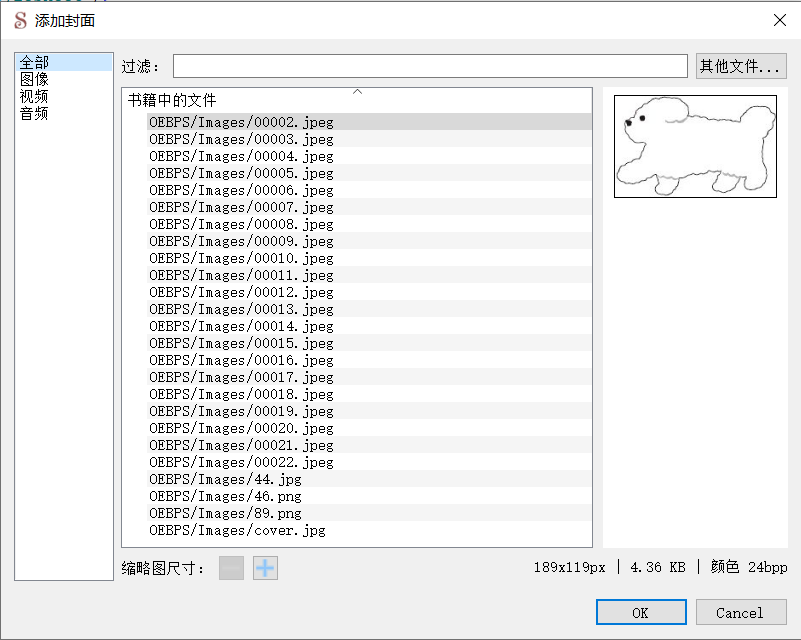Viewport: 801px width, 640px height.
Task: Click the Sigil logo in the dialog title bar
Action: point(18,20)
